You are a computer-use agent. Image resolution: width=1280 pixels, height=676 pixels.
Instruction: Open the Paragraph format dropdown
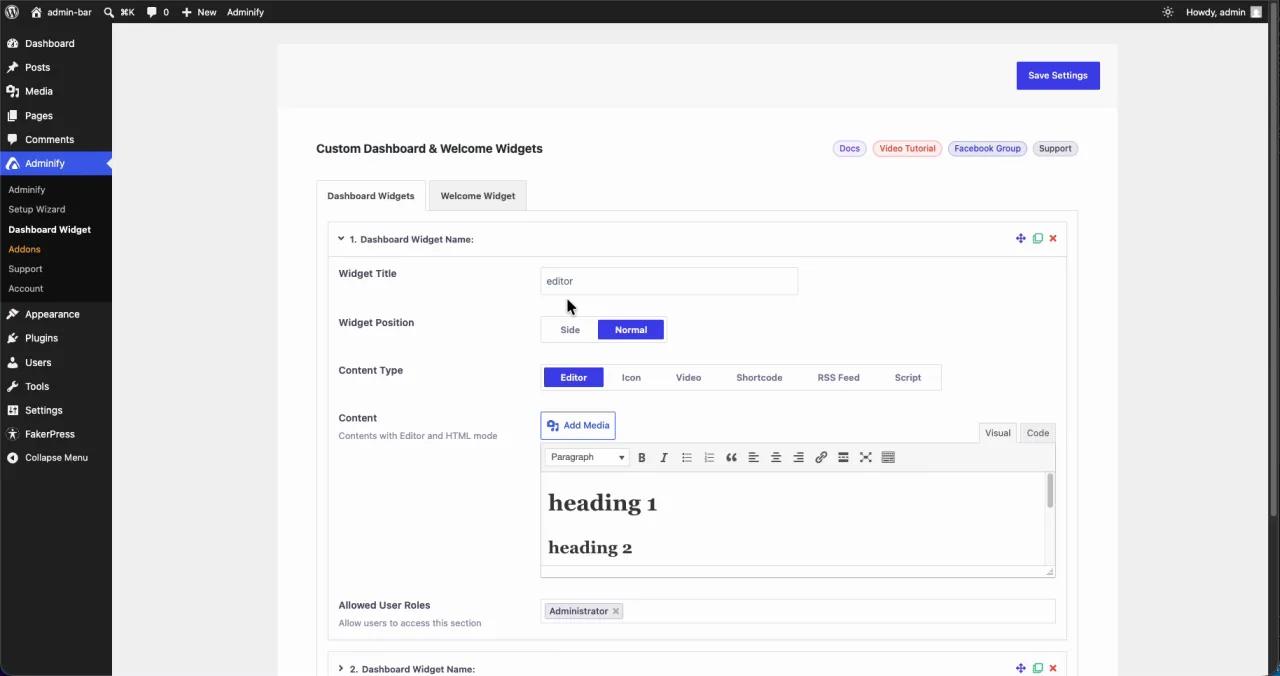click(x=587, y=457)
